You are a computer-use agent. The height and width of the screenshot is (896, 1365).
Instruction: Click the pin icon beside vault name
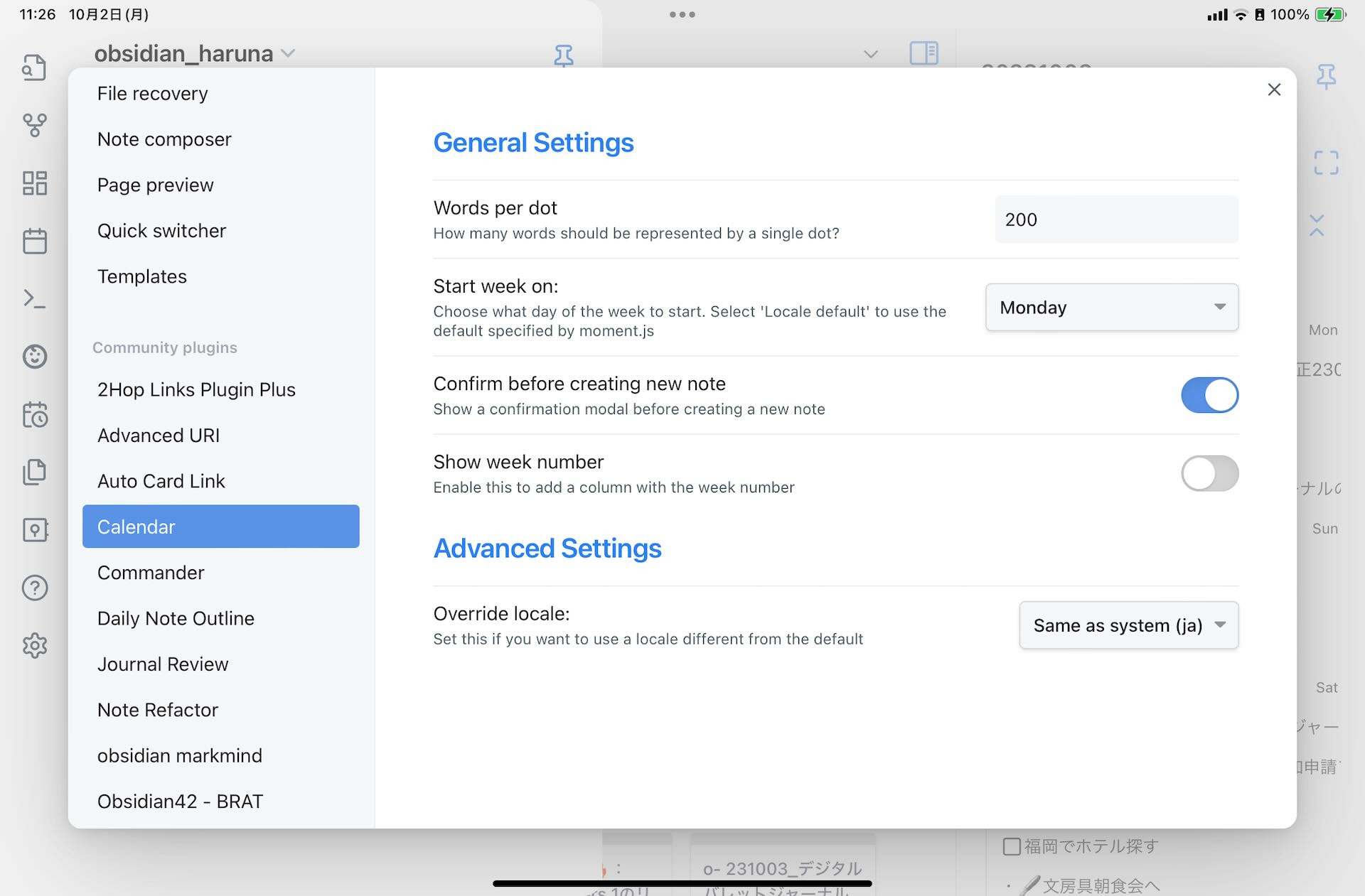(x=563, y=55)
